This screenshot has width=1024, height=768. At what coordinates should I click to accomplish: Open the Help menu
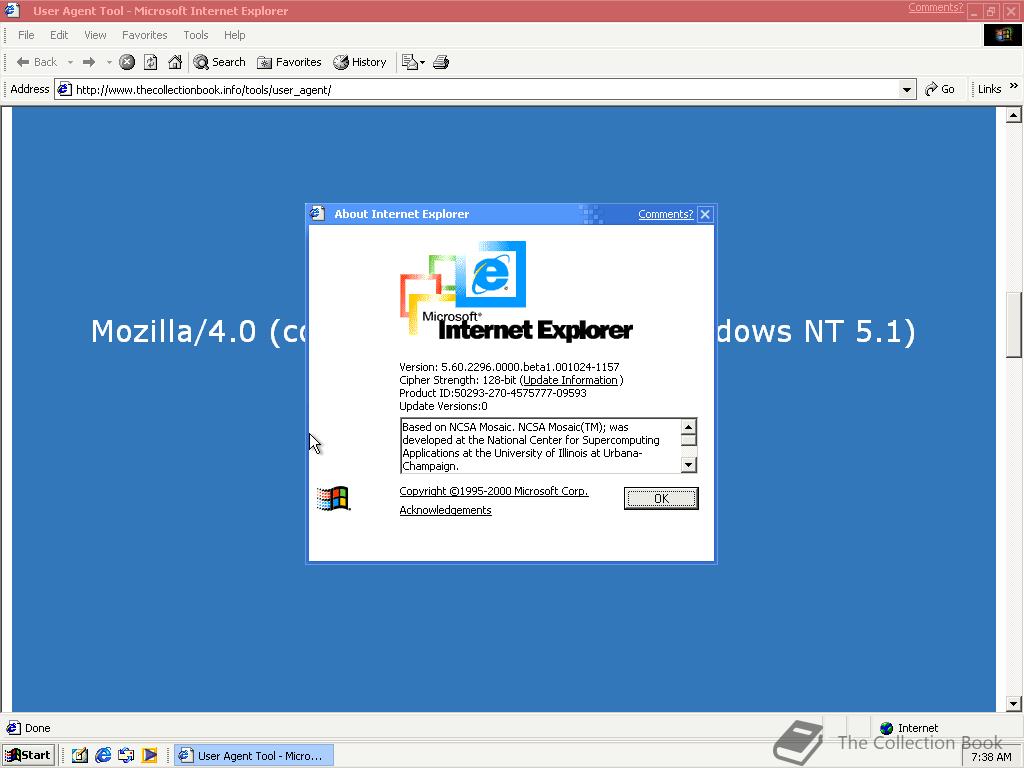pyautogui.click(x=234, y=35)
